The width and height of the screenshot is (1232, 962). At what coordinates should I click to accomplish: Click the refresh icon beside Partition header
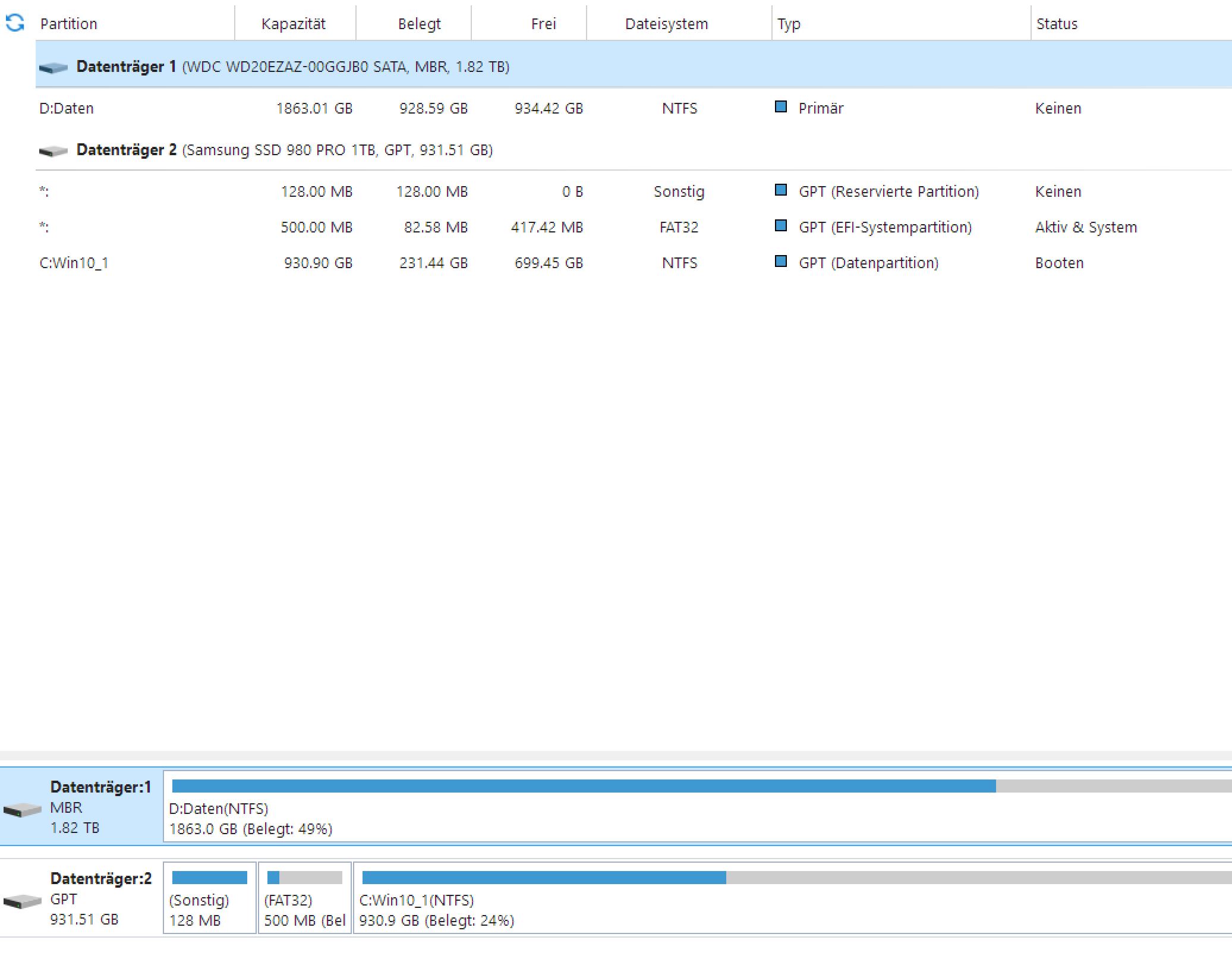pos(15,23)
